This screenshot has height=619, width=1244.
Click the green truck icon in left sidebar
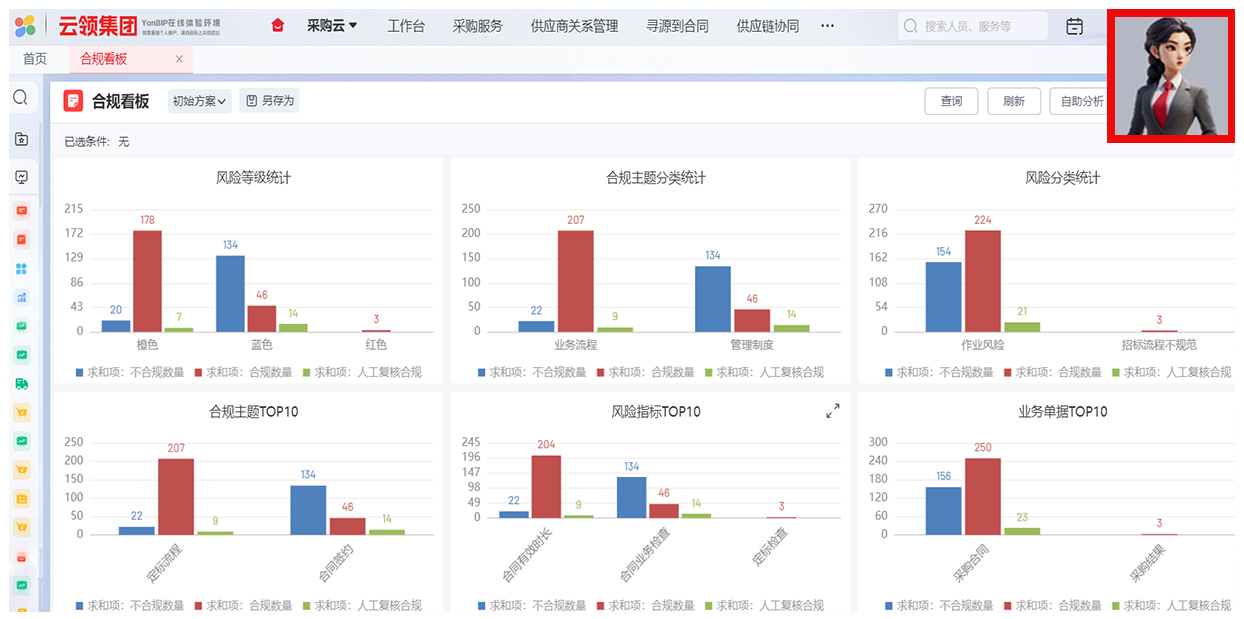[x=21, y=383]
